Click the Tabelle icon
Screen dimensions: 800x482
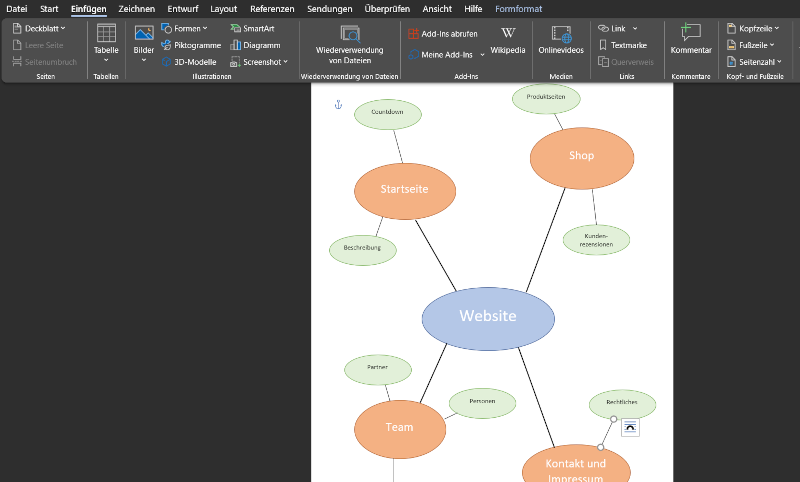pos(105,34)
